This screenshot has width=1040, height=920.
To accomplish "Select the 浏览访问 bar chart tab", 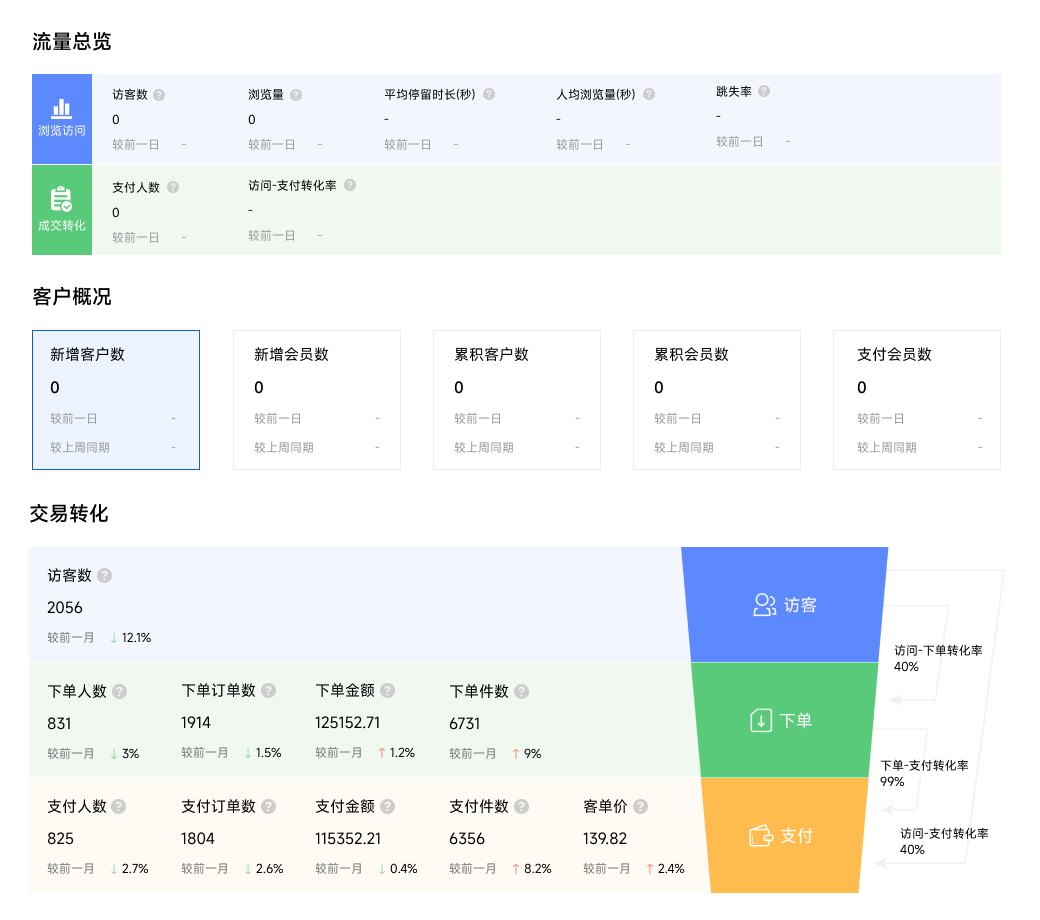I will pyautogui.click(x=62, y=118).
